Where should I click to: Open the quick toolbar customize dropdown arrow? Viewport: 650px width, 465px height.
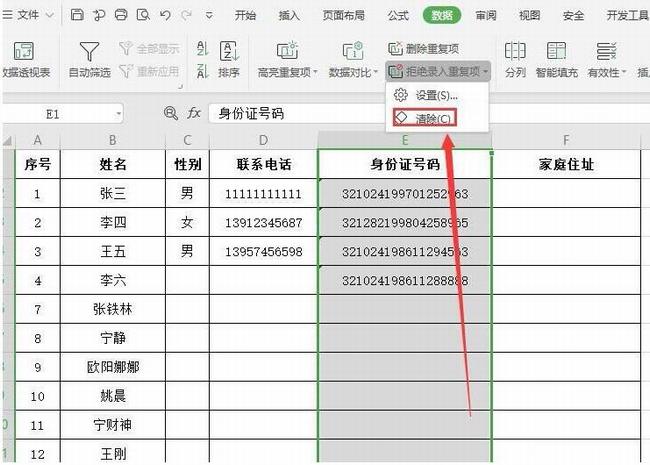(x=209, y=16)
